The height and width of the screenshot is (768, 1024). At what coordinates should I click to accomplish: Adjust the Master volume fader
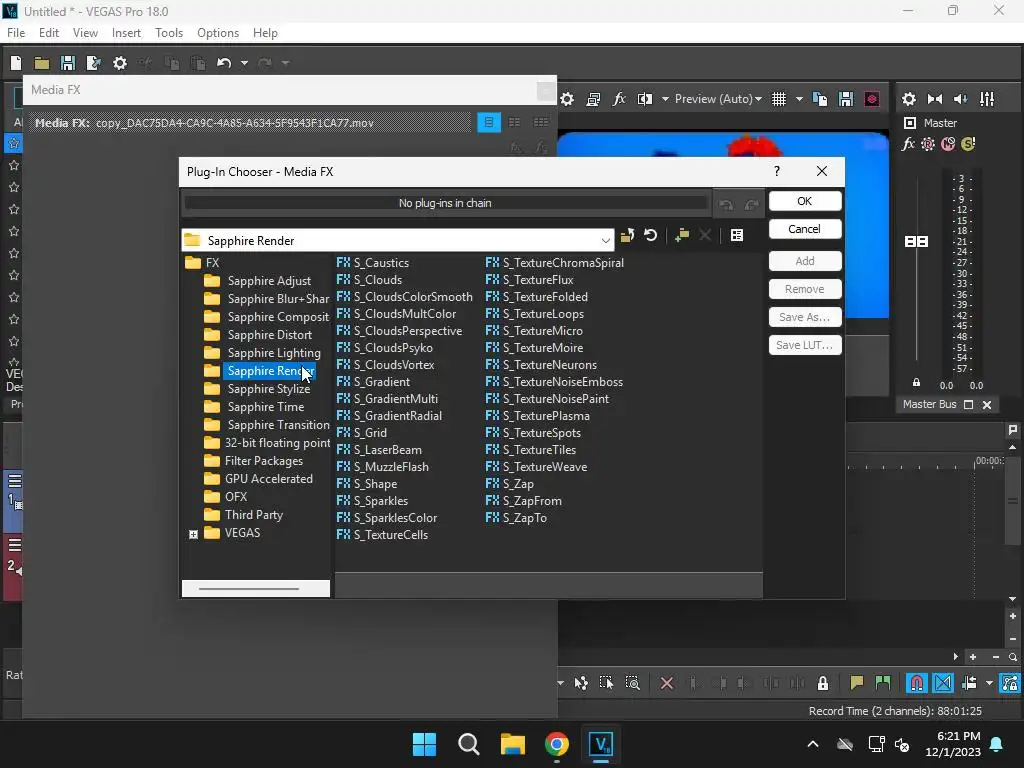click(916, 242)
